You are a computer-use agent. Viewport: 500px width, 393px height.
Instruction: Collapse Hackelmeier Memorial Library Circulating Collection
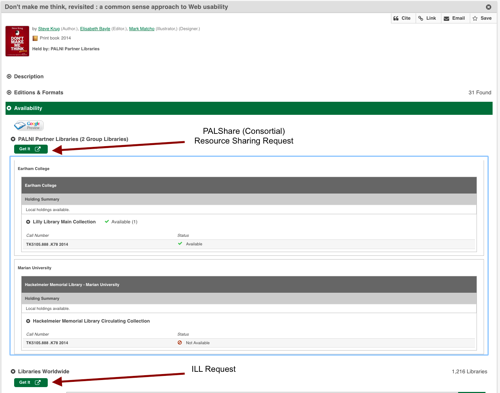28,321
